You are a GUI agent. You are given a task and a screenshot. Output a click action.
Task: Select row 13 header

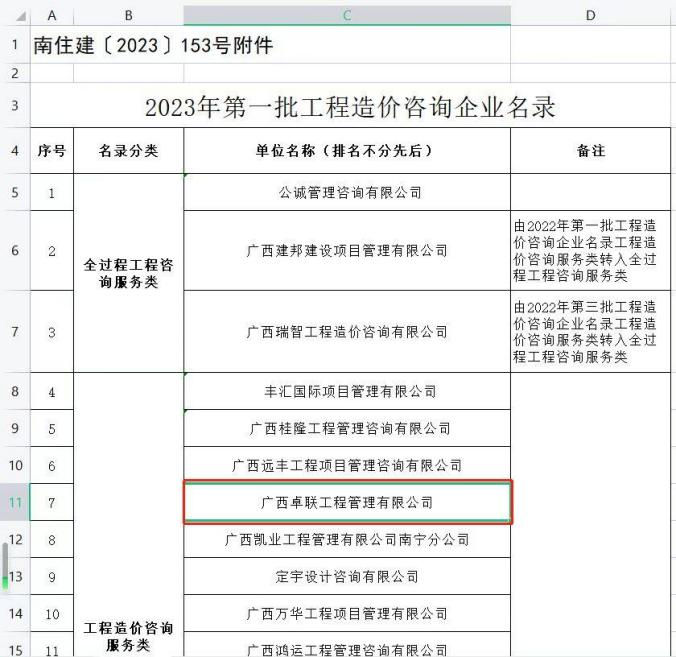15,576
